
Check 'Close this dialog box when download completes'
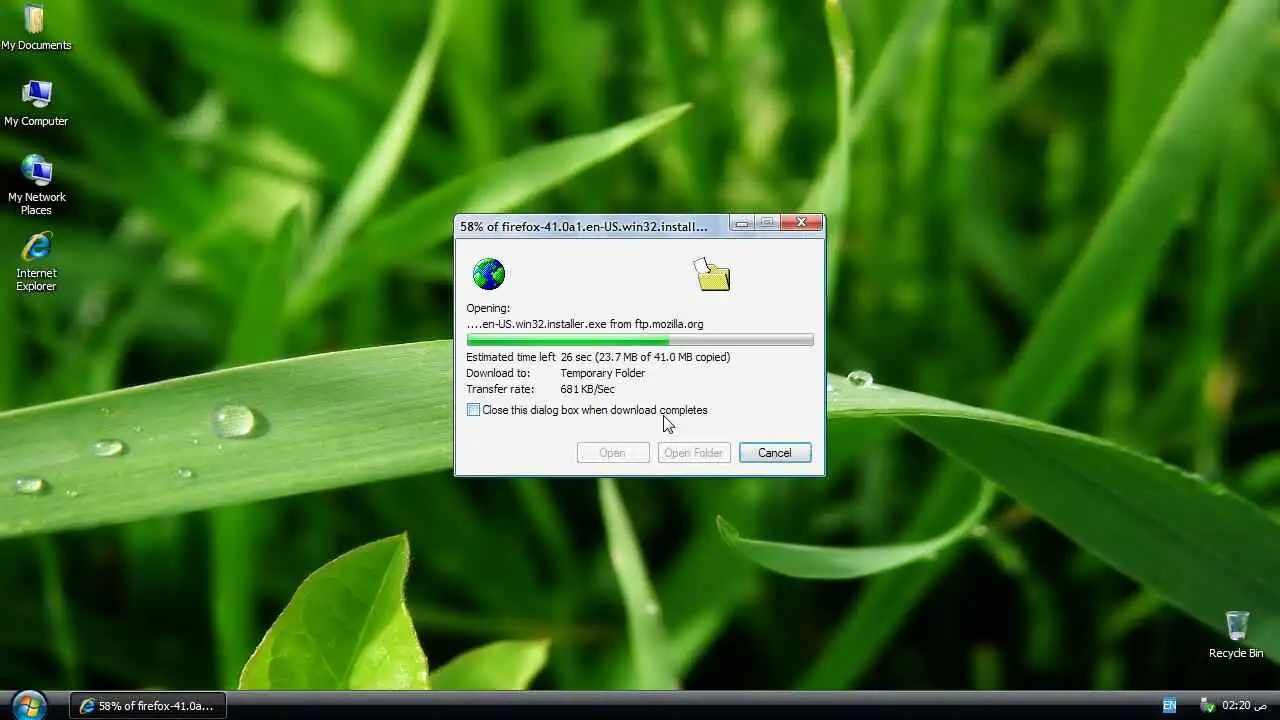click(474, 410)
